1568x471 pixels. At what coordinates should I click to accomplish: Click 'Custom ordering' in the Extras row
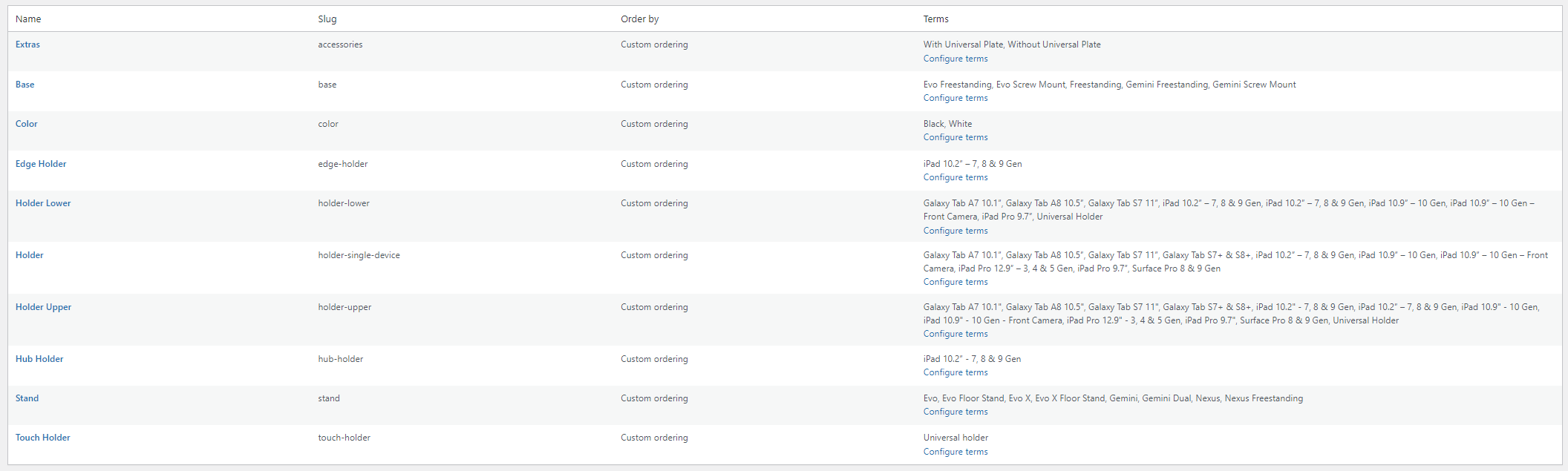(x=654, y=45)
